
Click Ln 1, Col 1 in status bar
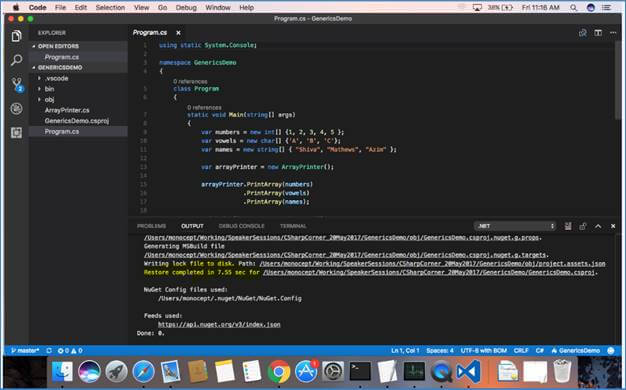point(405,350)
